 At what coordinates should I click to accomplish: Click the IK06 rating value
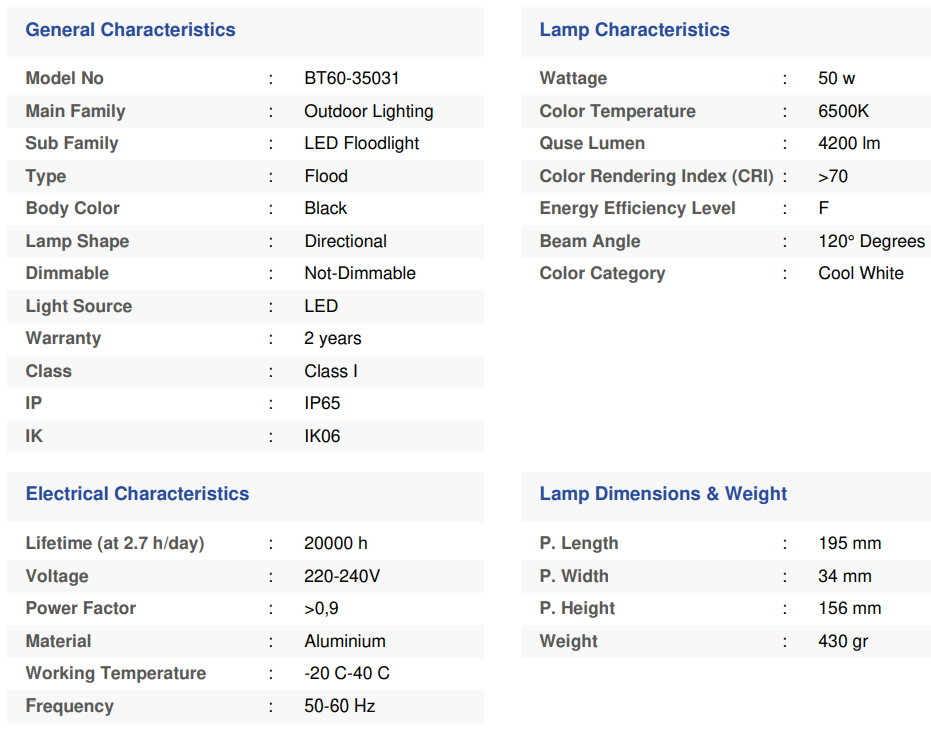coord(322,436)
